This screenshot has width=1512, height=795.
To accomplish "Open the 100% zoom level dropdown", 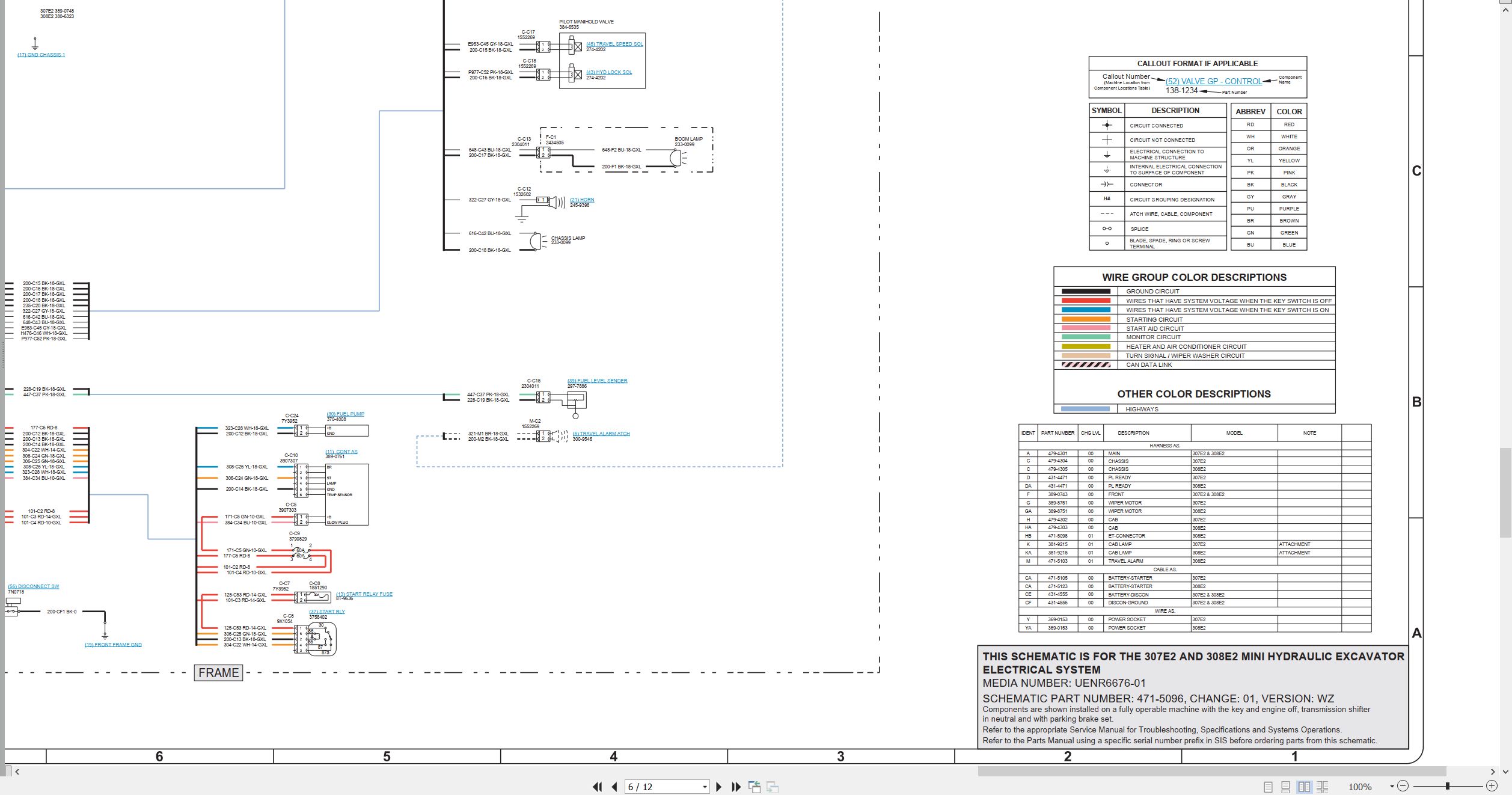I will point(1392,787).
